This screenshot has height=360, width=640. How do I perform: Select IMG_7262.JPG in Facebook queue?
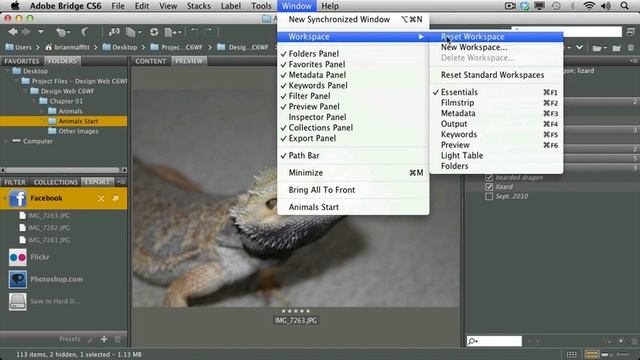click(45, 228)
